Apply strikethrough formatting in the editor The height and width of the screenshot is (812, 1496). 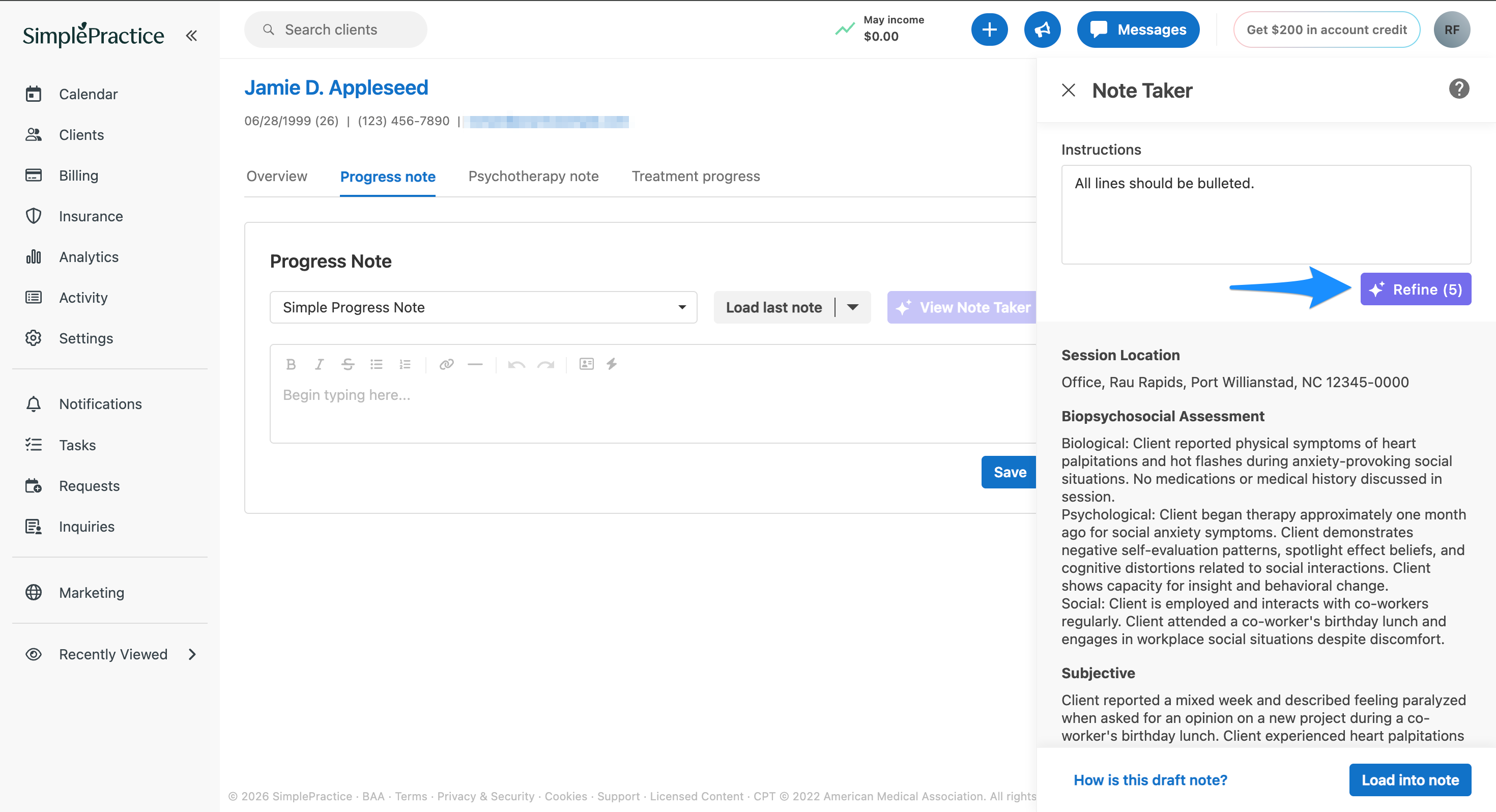(x=348, y=364)
